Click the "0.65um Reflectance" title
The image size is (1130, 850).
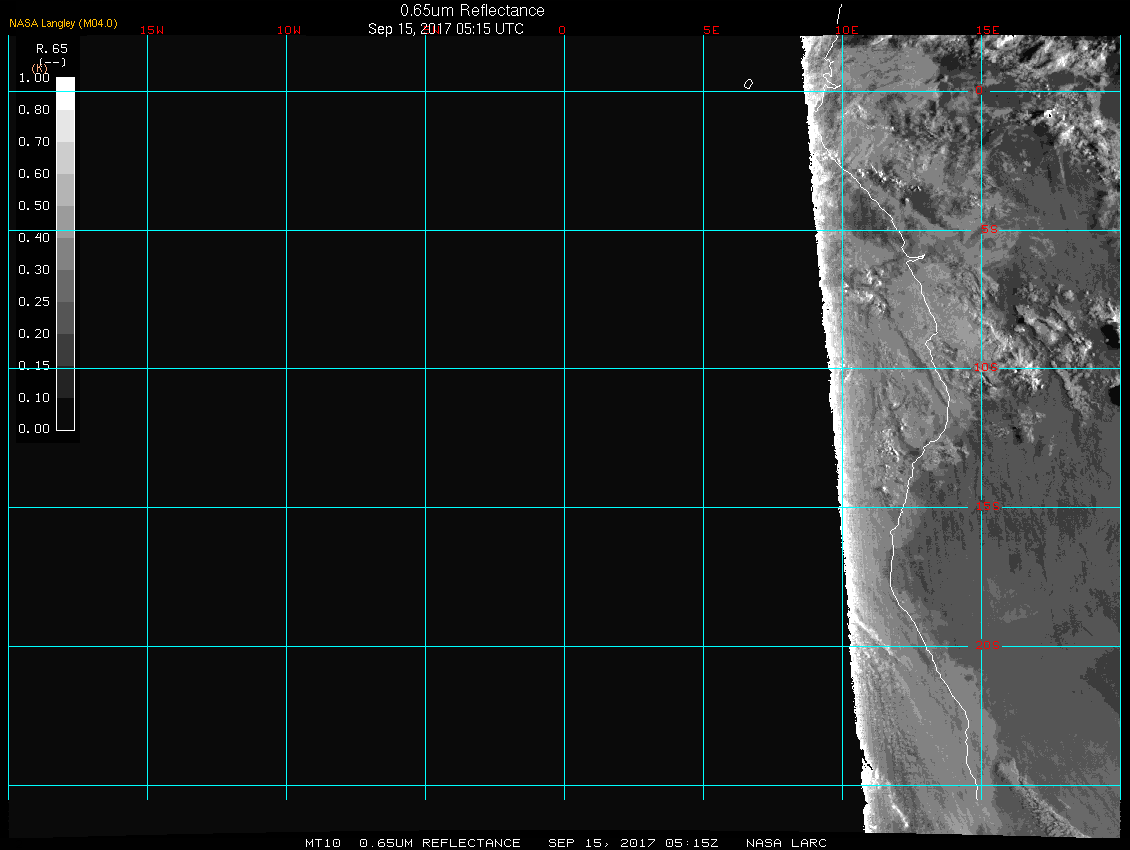tap(472, 10)
